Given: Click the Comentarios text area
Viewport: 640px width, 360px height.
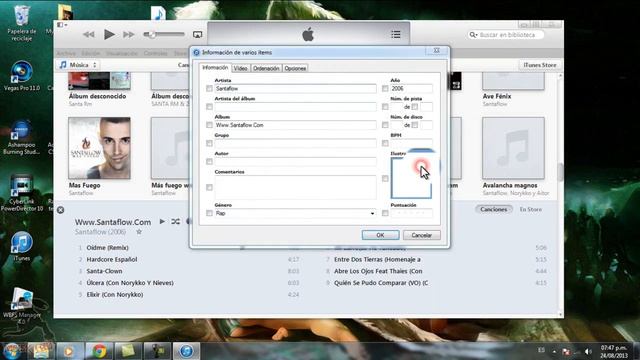Looking at the screenshot, I should point(295,187).
